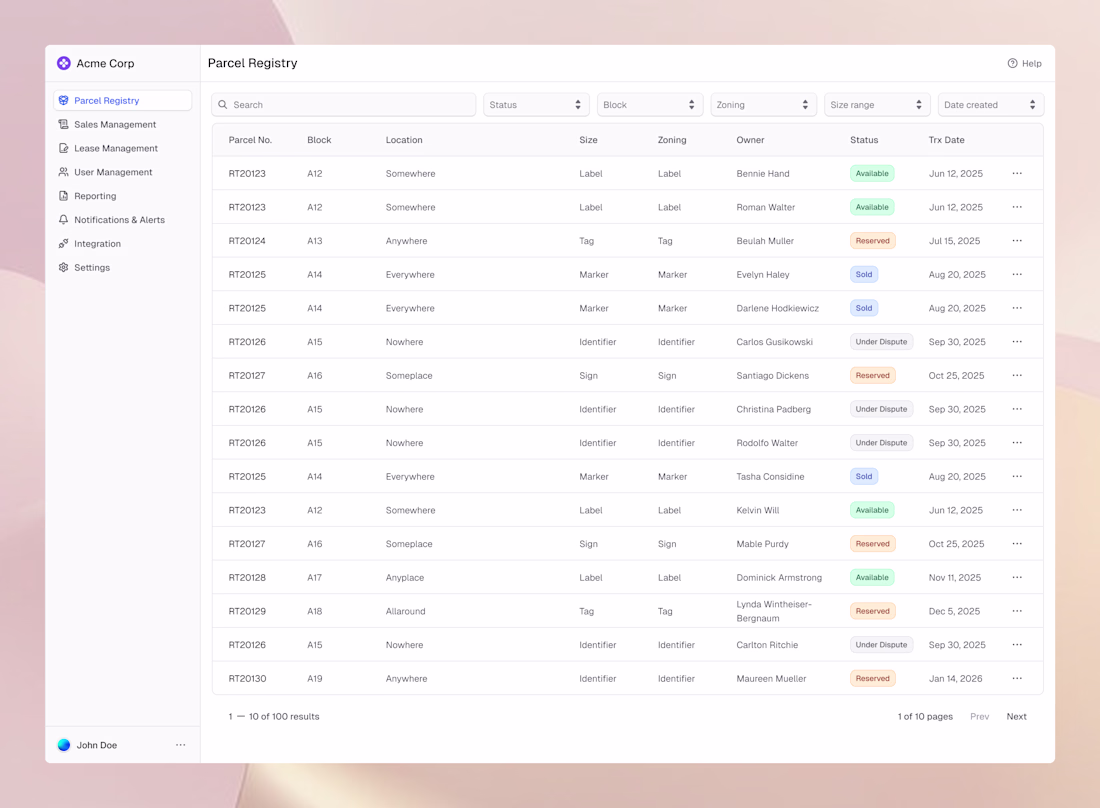Click parcel number RT20129

click(247, 611)
